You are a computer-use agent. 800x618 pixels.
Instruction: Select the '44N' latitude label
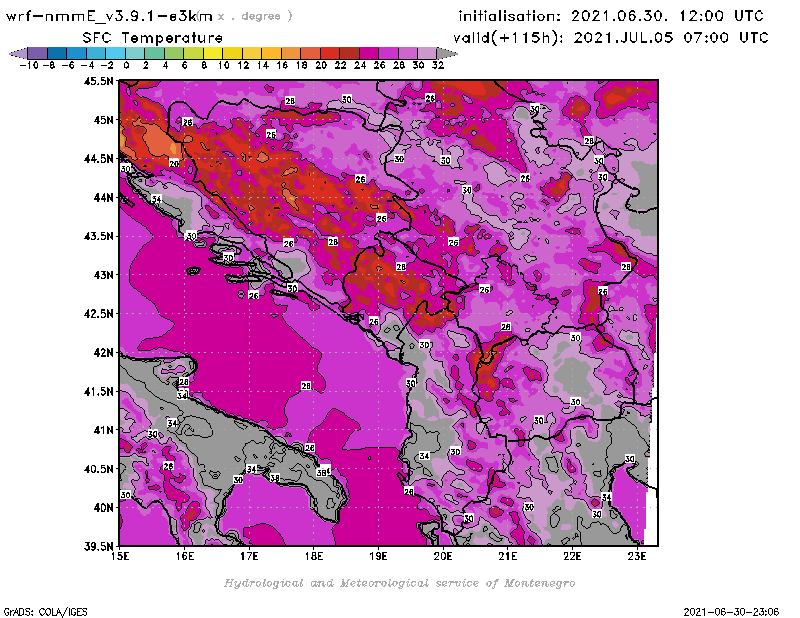[x=103, y=197]
